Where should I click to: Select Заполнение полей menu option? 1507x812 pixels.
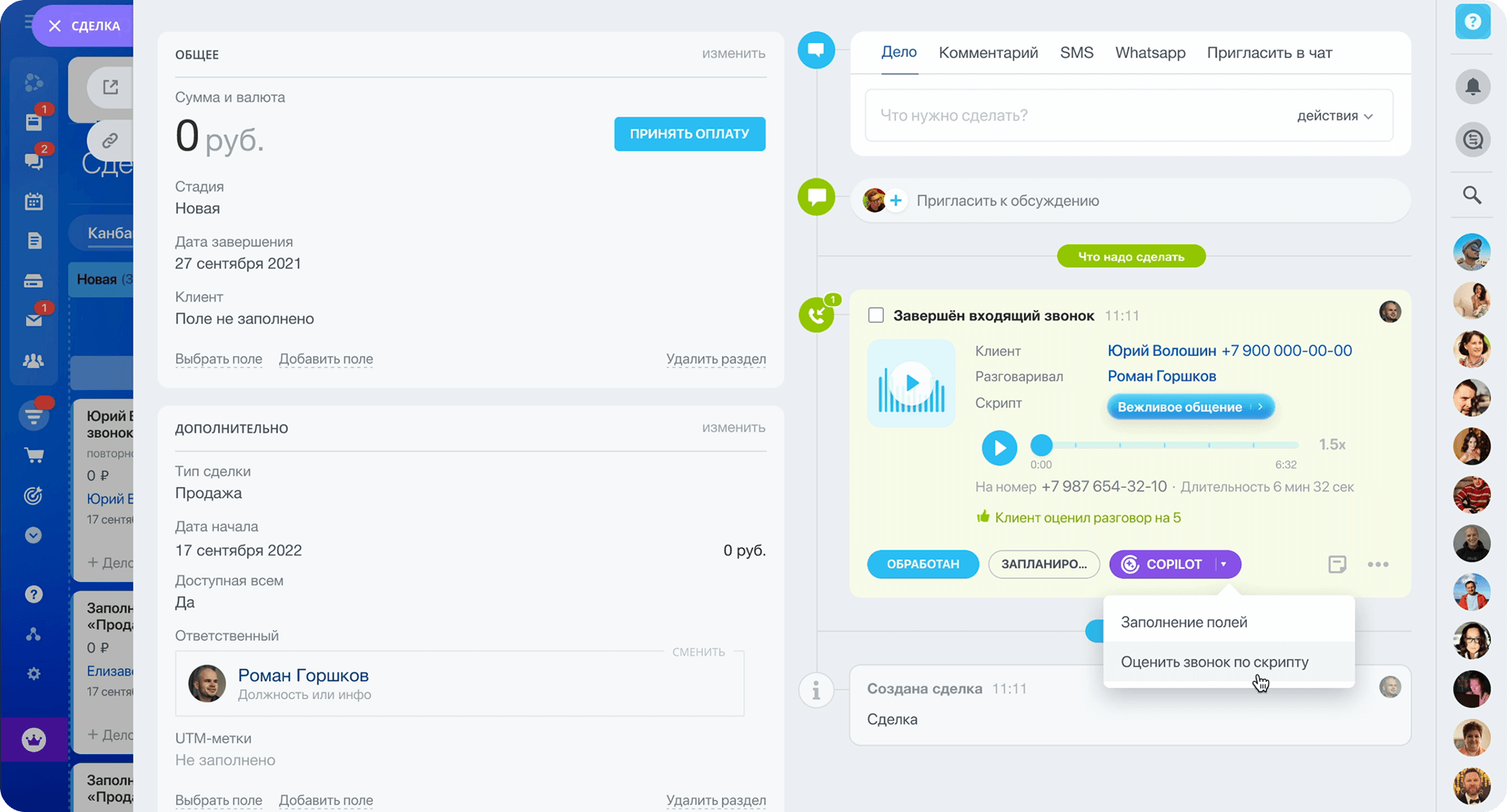tap(1183, 622)
